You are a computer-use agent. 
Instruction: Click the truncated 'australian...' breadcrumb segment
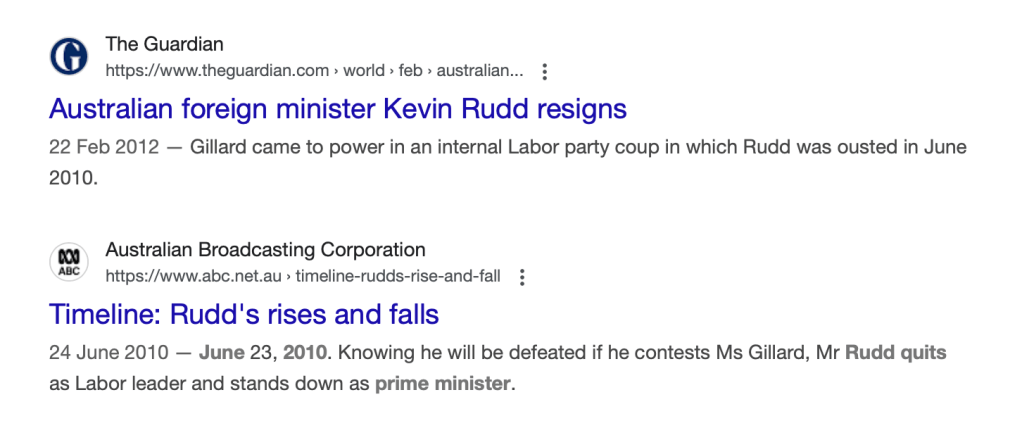click(x=478, y=71)
